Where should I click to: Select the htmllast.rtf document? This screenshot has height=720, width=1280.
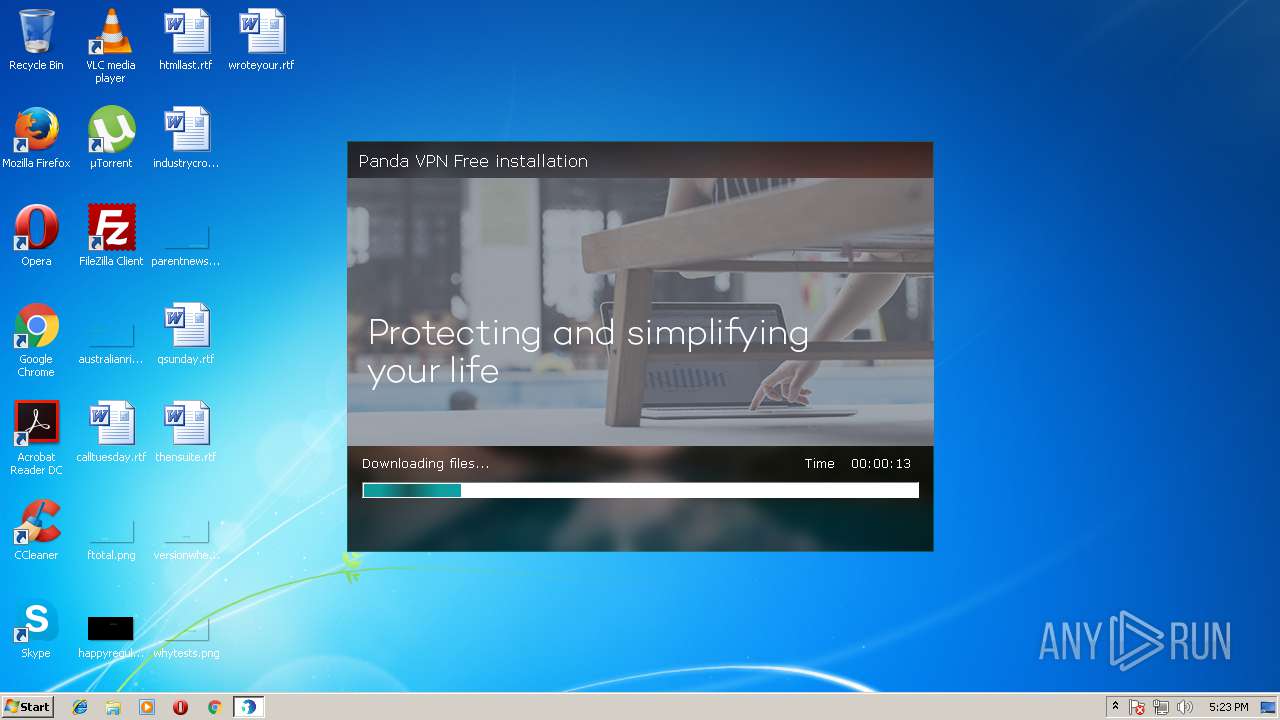click(x=186, y=40)
